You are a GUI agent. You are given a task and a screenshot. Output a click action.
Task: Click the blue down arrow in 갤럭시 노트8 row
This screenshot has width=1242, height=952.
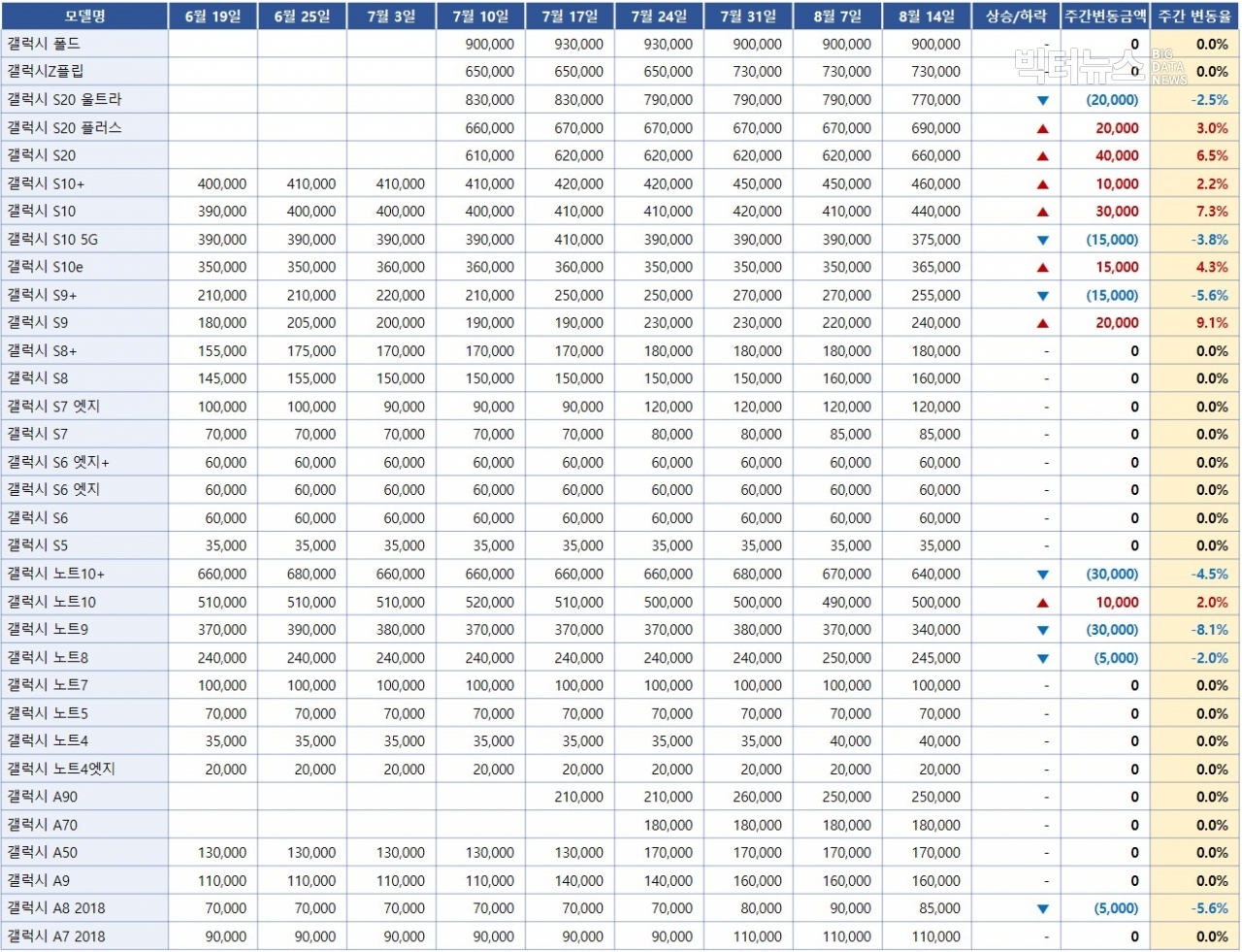[x=1042, y=658]
